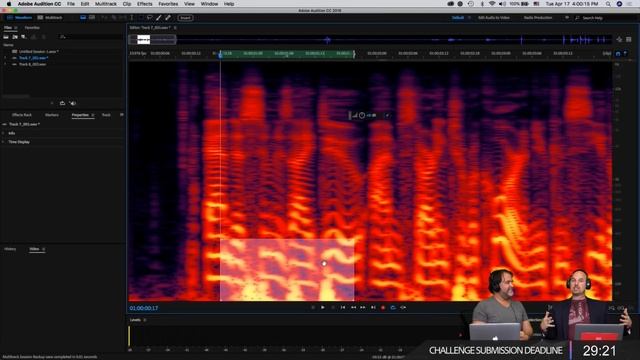
Task: Open the Help menu
Action: coord(229,4)
